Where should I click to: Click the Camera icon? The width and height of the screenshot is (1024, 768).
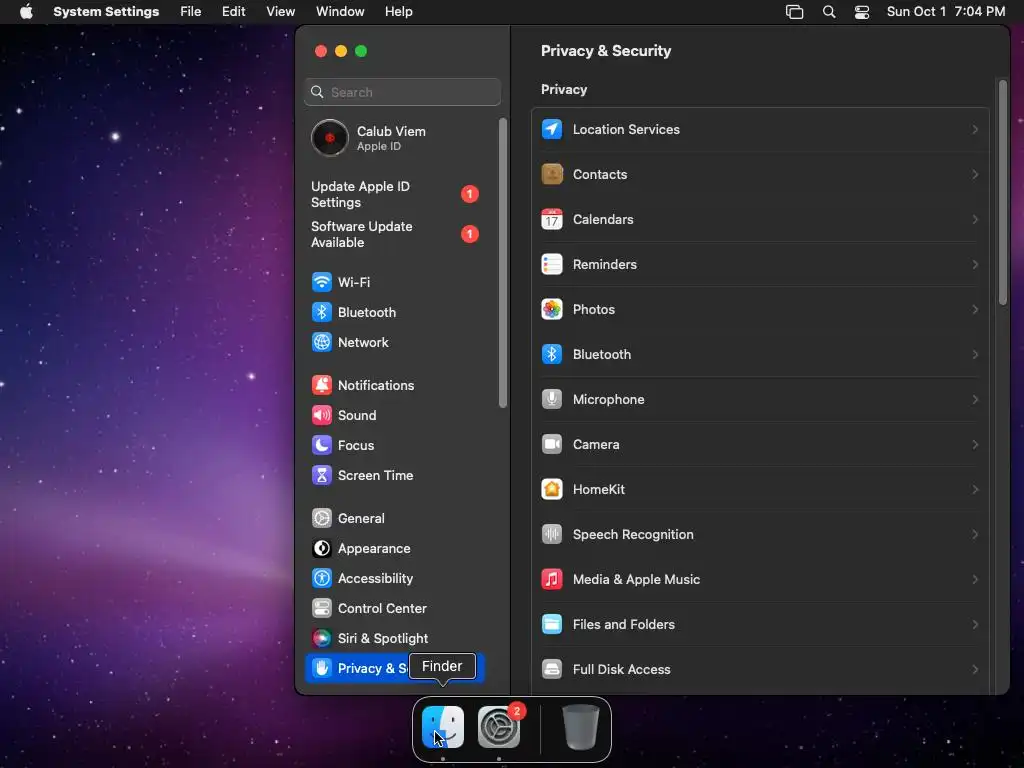[x=552, y=444]
